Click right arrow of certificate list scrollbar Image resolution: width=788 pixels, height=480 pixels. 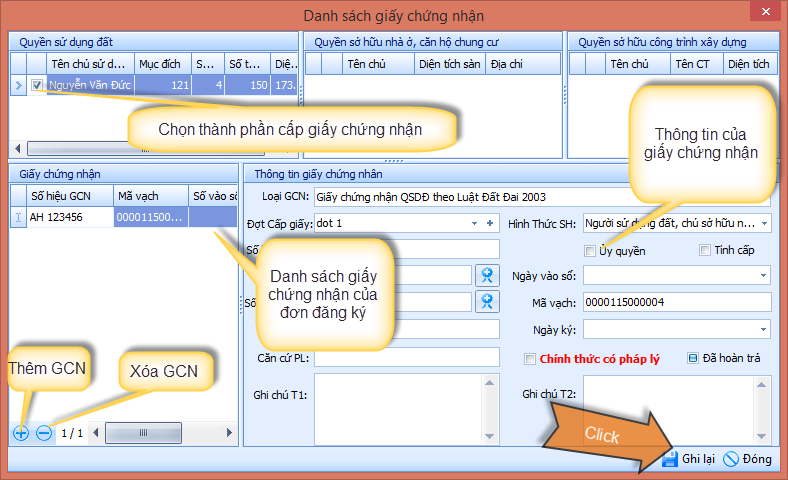228,433
